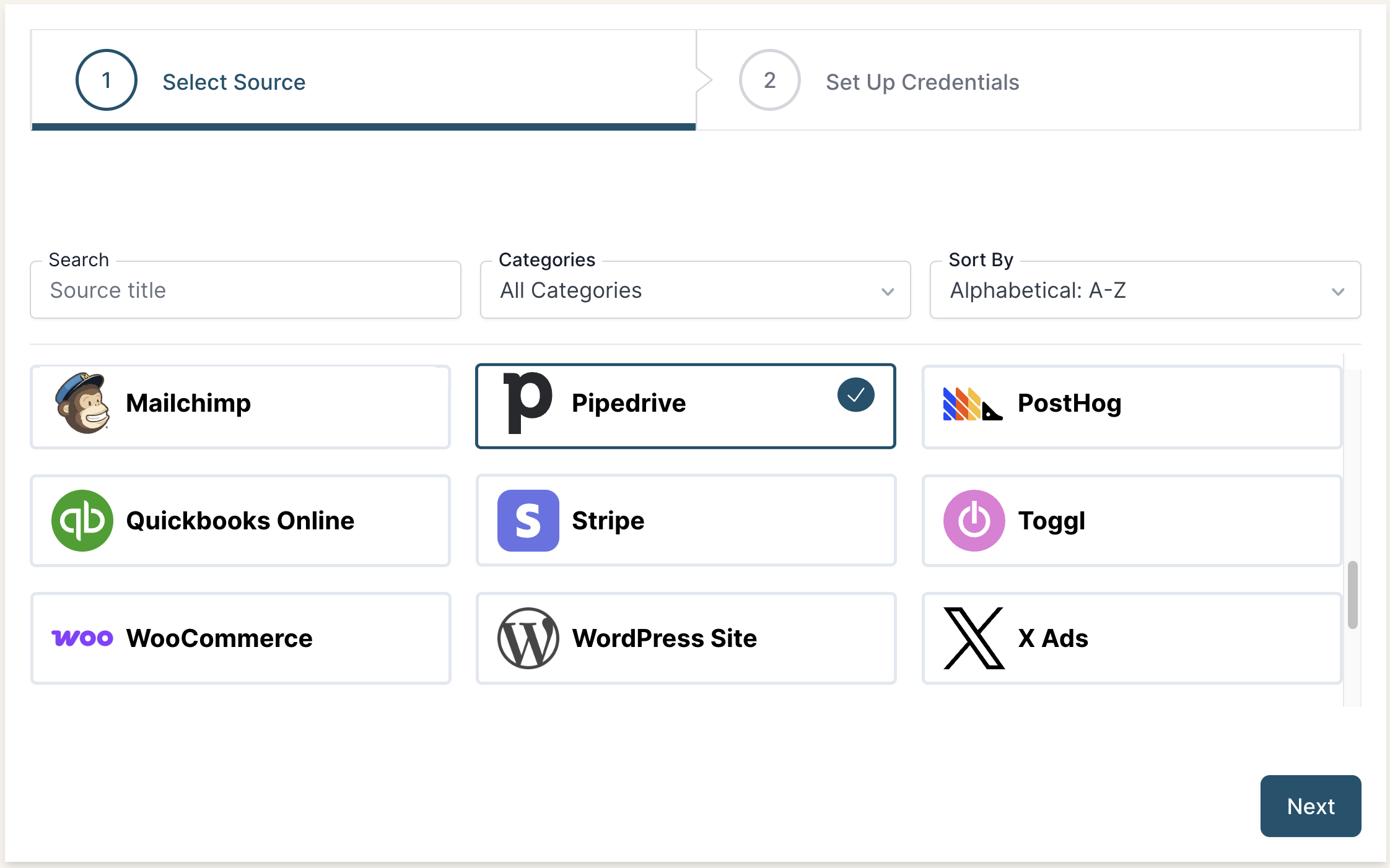Click the green Quickbooks Online logo

click(82, 521)
